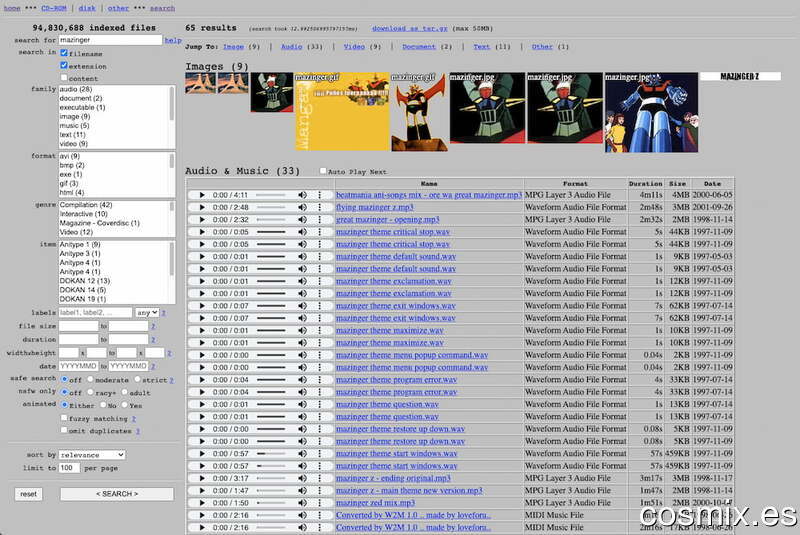Set animated filter to Yes

[124, 404]
